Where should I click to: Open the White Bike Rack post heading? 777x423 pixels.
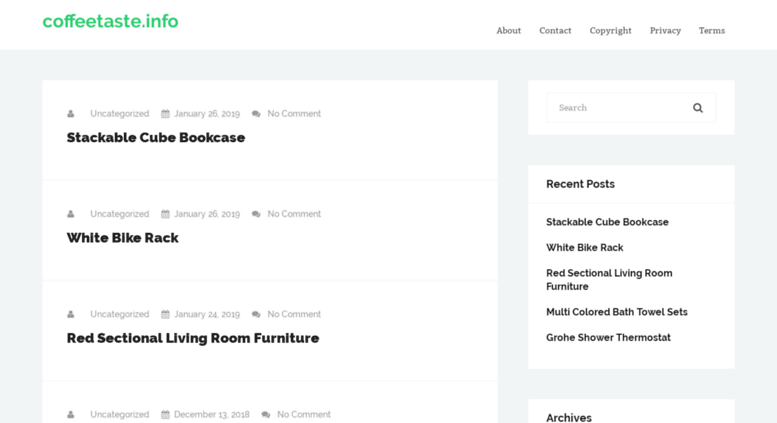[122, 238]
